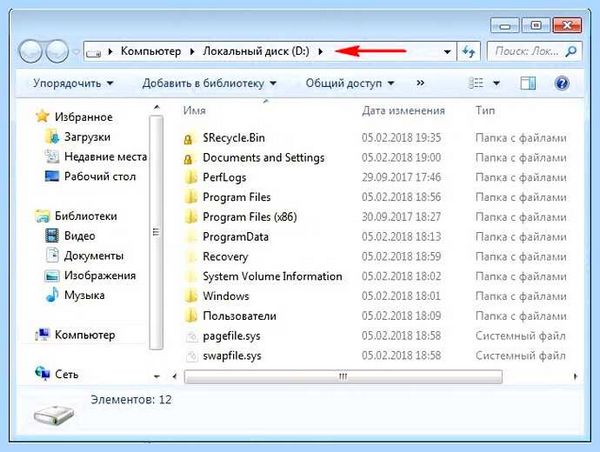
Task: Open the view options dropdown arrow
Action: coord(496,83)
